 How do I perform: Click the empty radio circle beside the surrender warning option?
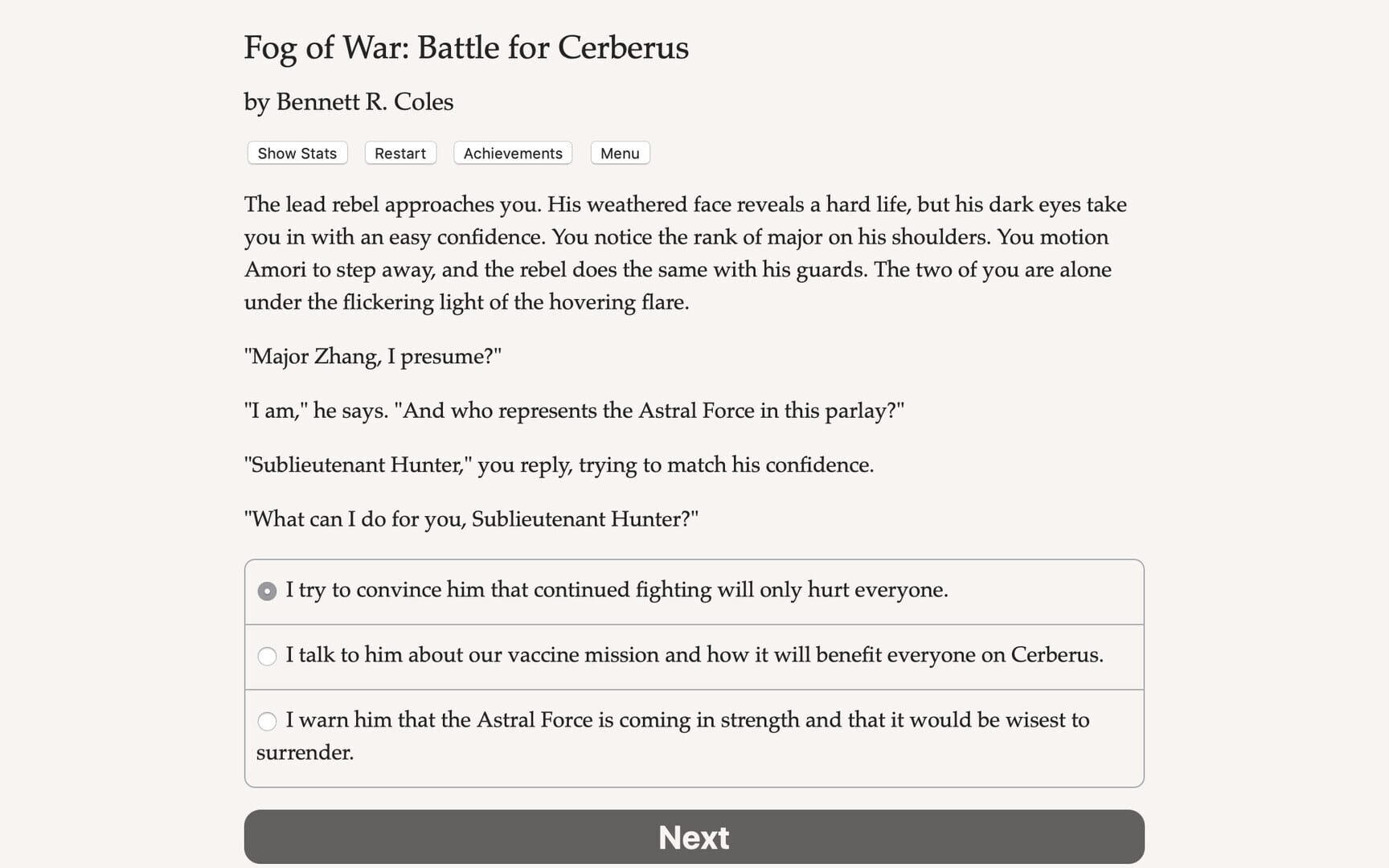point(266,722)
